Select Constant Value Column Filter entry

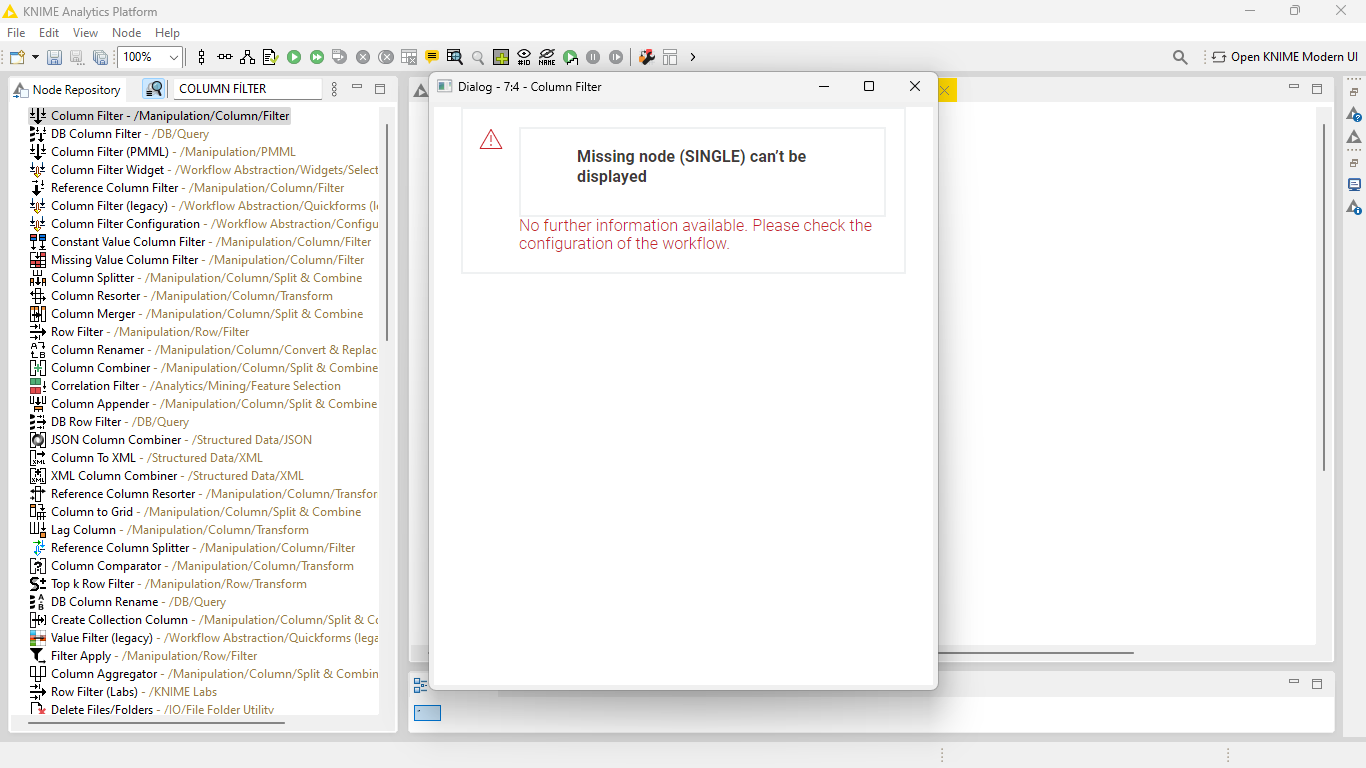[200, 242]
